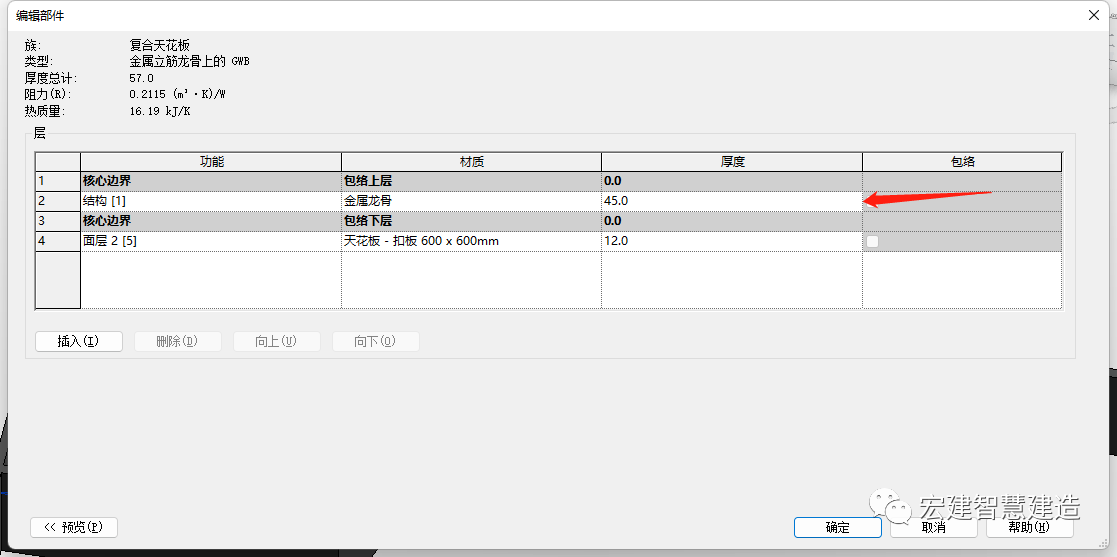Insert a new layer with 插入(I)
The image size is (1117, 557).
point(78,341)
